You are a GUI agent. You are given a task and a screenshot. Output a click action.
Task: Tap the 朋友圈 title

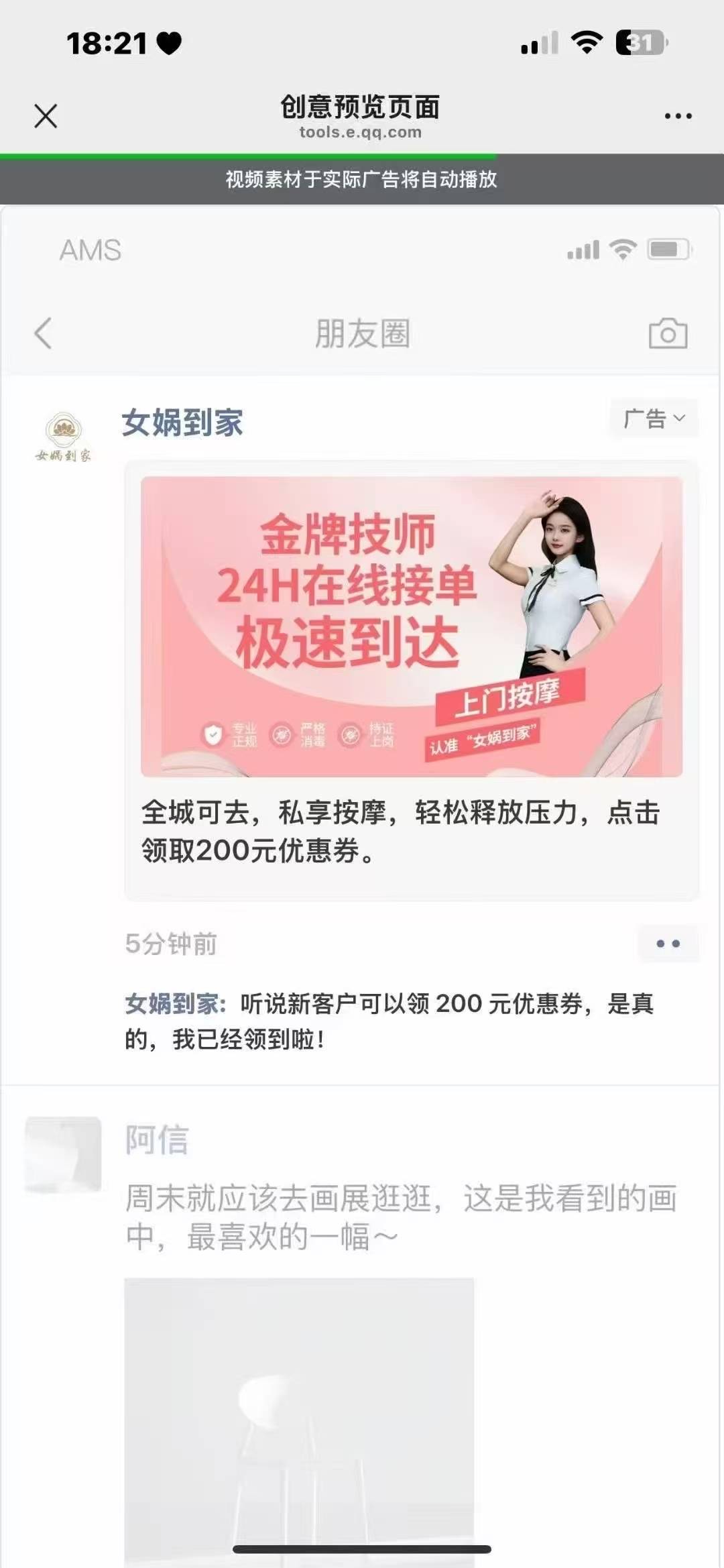[362, 333]
